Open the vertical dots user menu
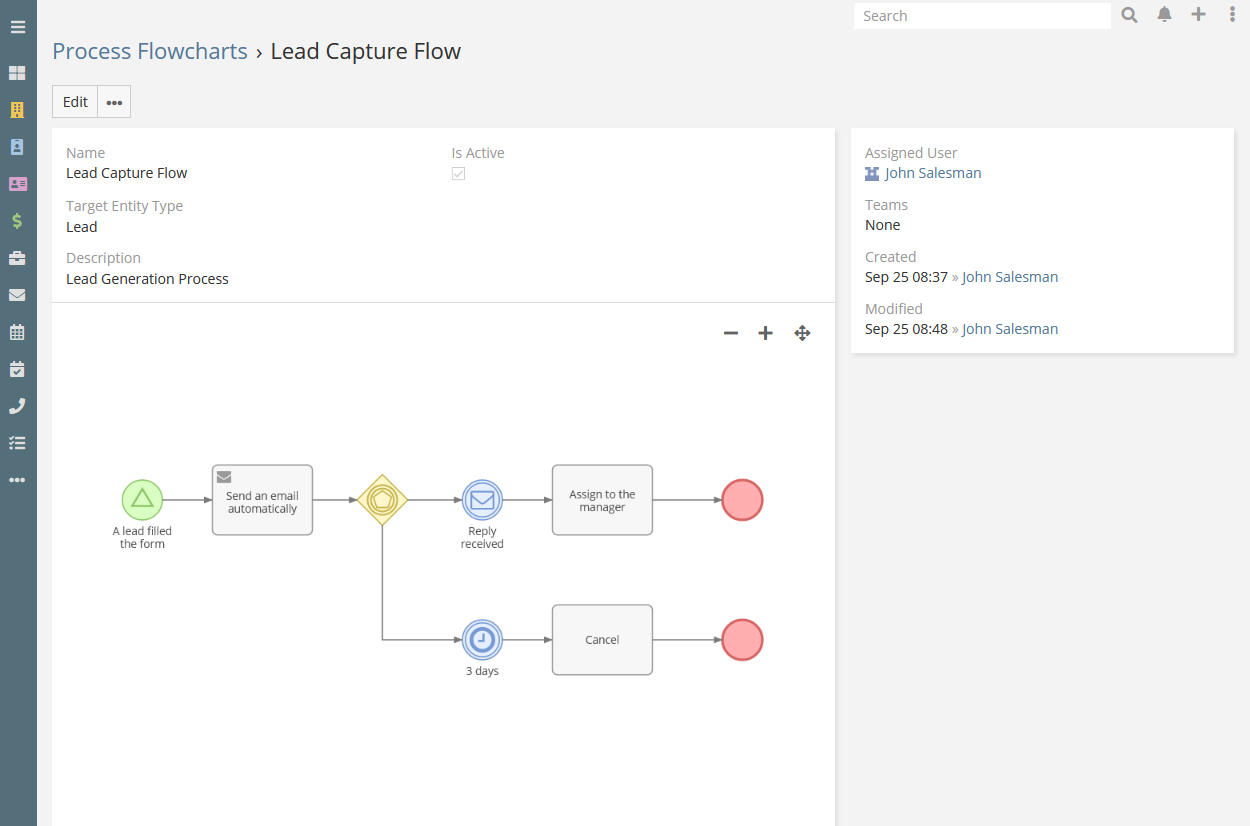The image size is (1250, 826). point(1232,15)
